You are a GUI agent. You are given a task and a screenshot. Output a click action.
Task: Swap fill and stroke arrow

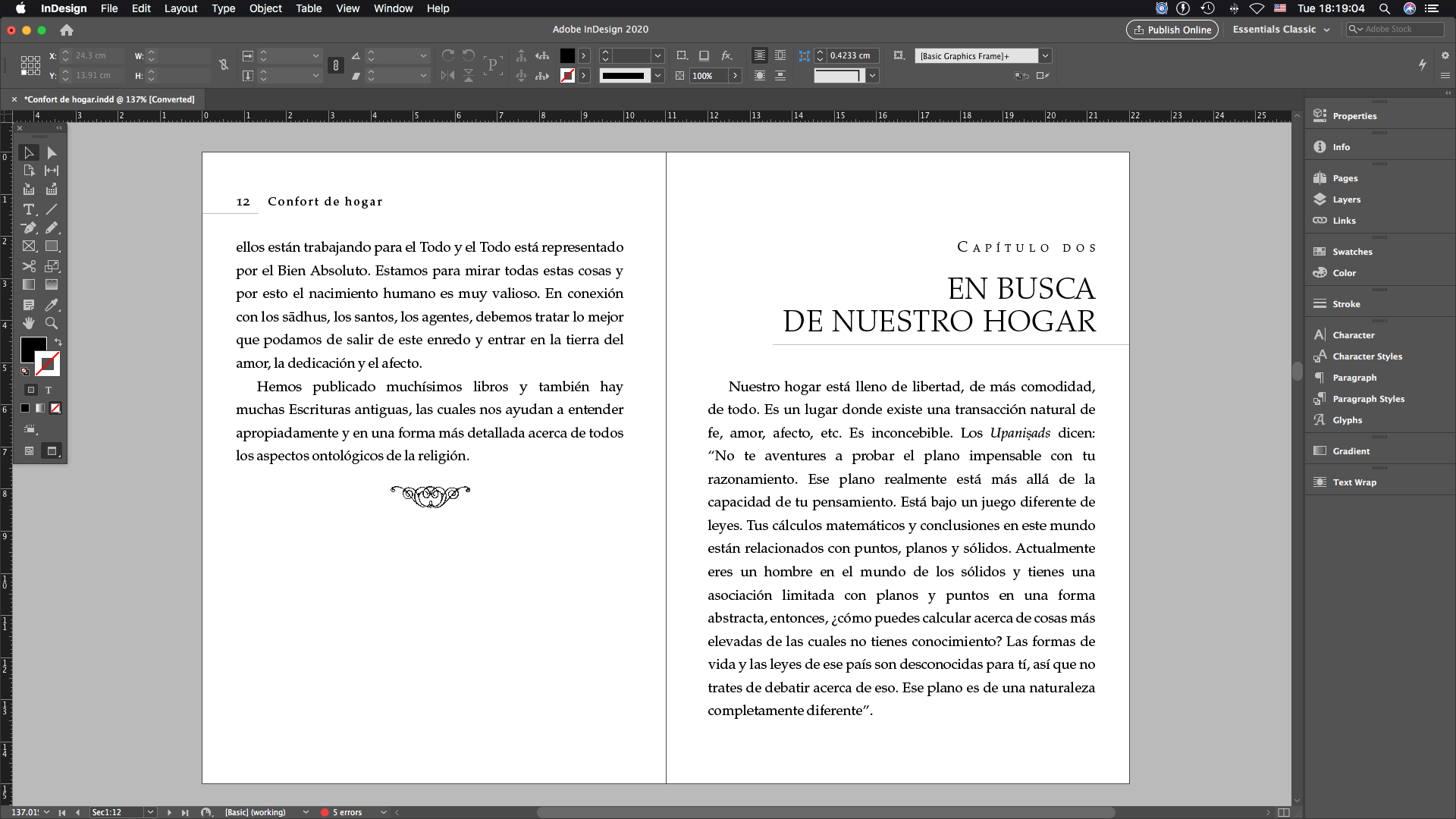pyautogui.click(x=58, y=342)
